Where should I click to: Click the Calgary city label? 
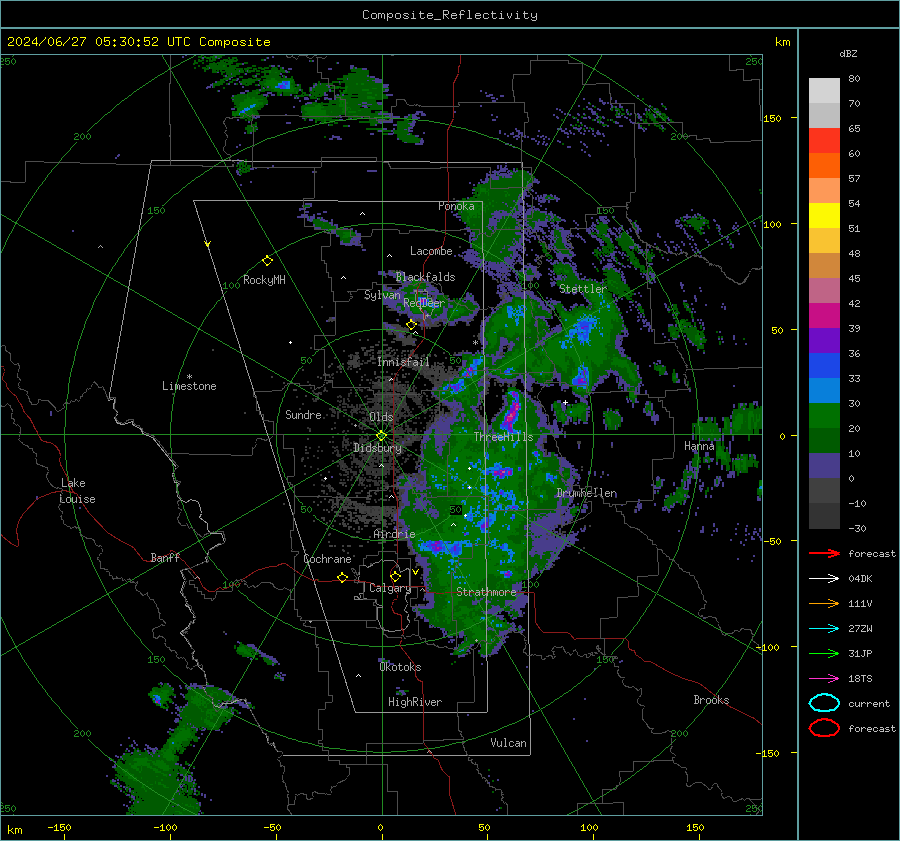[390, 588]
